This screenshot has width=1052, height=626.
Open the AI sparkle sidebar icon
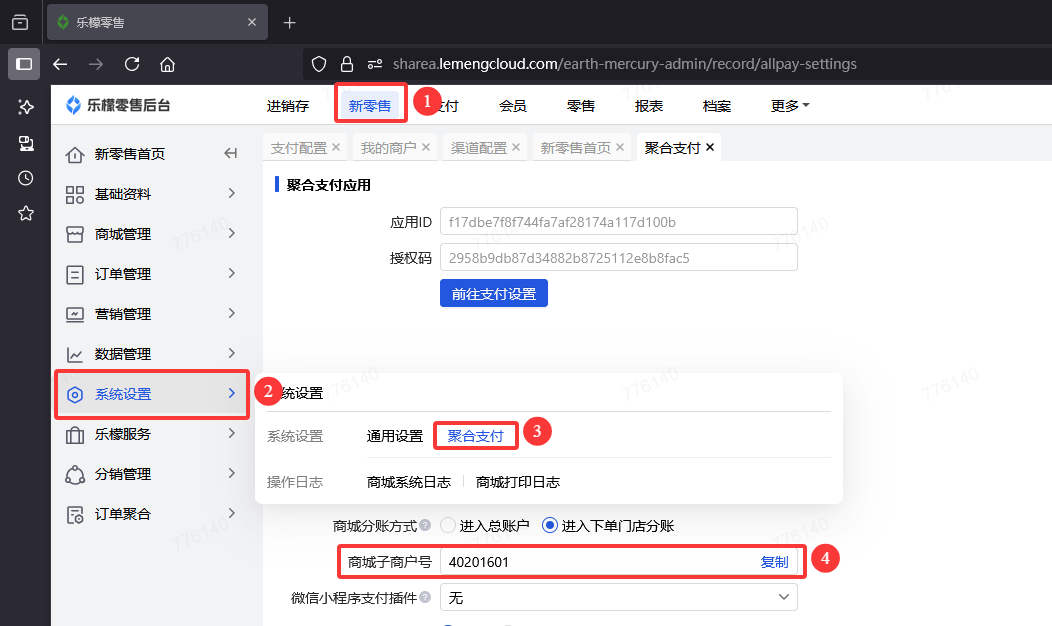point(25,107)
